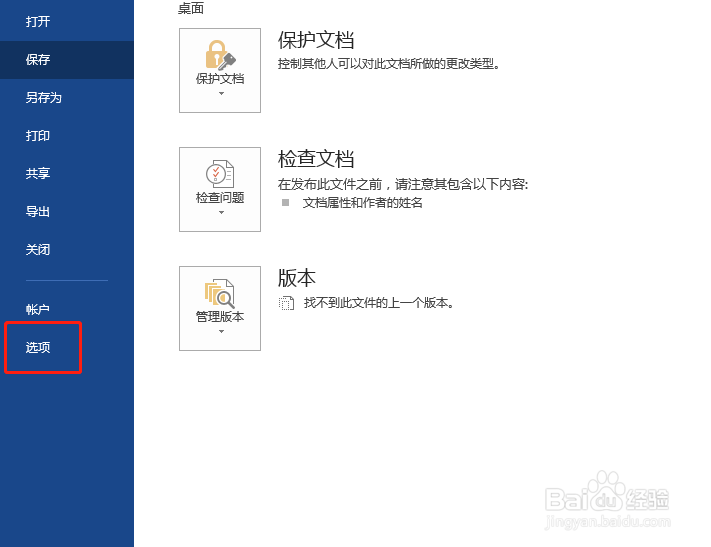The image size is (711, 547).
Task: Choose 另存为 from the sidebar
Action: [x=67, y=98]
